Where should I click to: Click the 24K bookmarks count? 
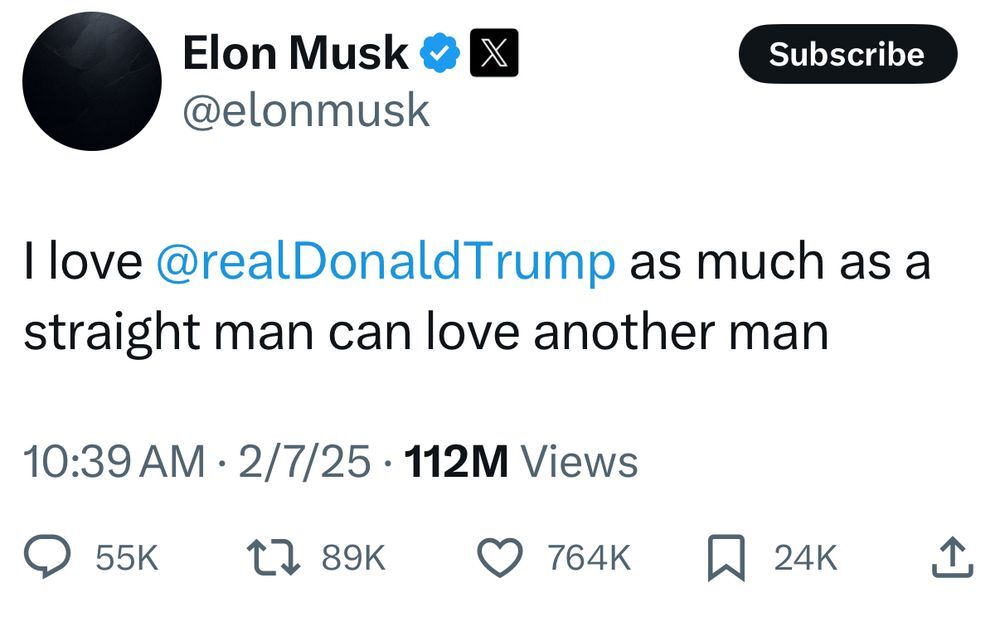[805, 558]
